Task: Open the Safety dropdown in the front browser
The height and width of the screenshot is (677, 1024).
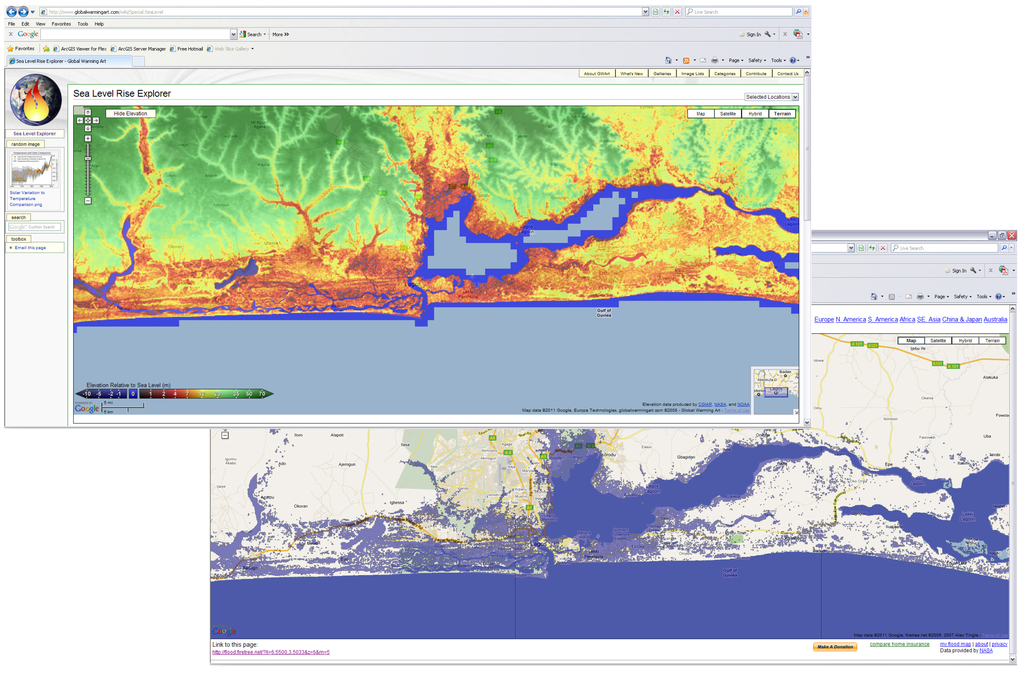Action: tap(758, 60)
